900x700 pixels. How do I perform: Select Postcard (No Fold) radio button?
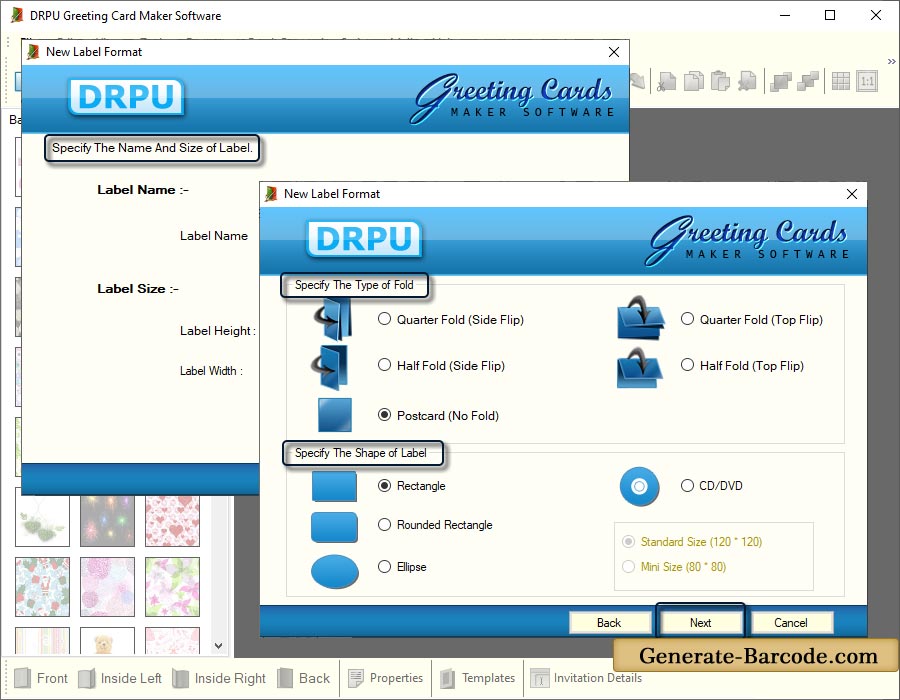[385, 415]
